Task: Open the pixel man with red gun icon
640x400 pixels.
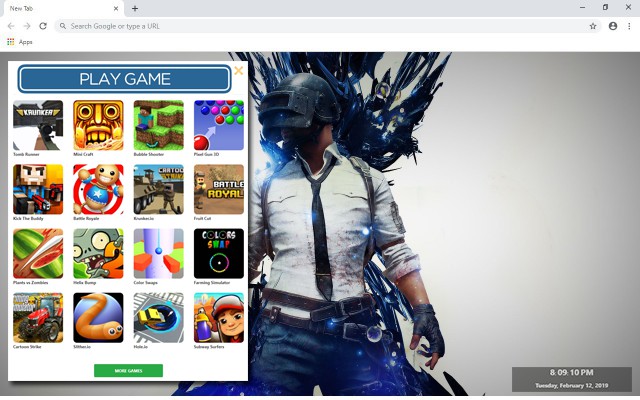Action: point(38,189)
